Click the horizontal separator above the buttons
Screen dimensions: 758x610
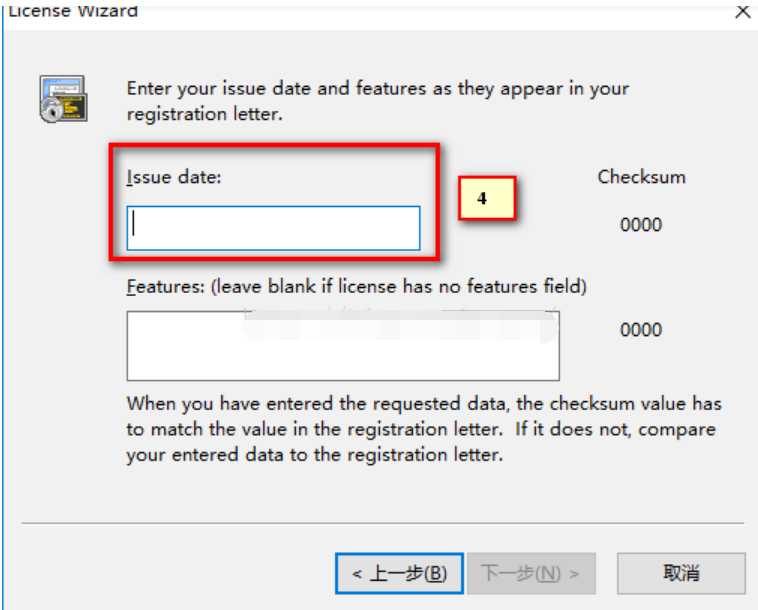pos(383,522)
